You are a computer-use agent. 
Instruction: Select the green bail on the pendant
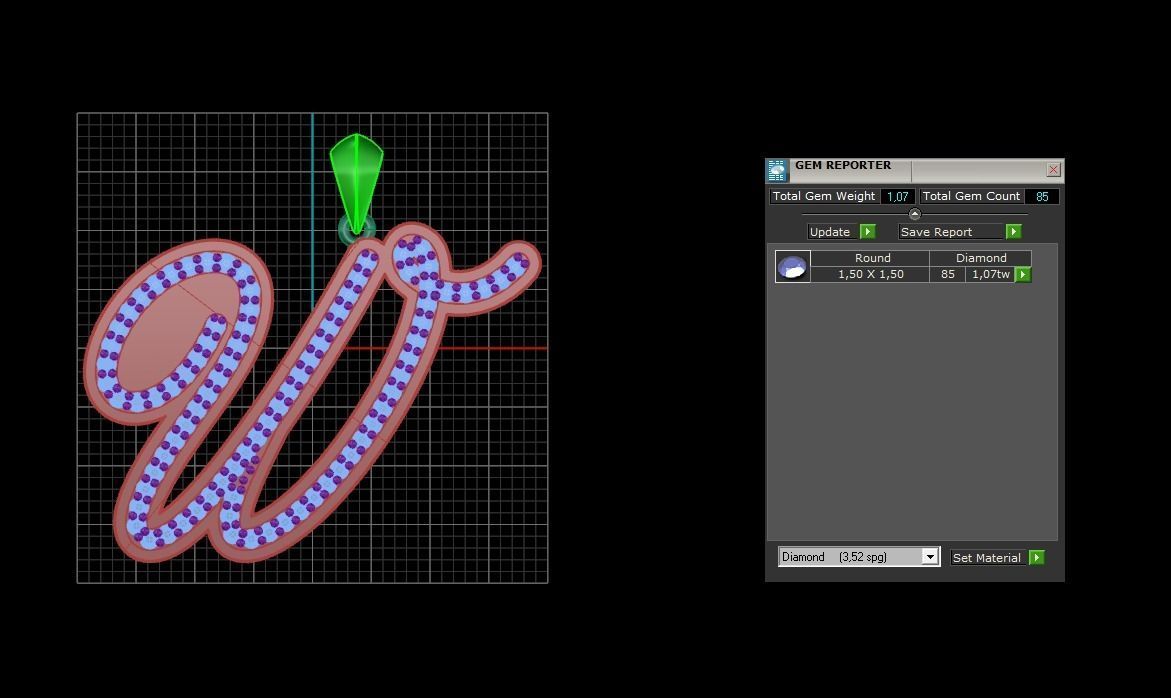(x=357, y=183)
